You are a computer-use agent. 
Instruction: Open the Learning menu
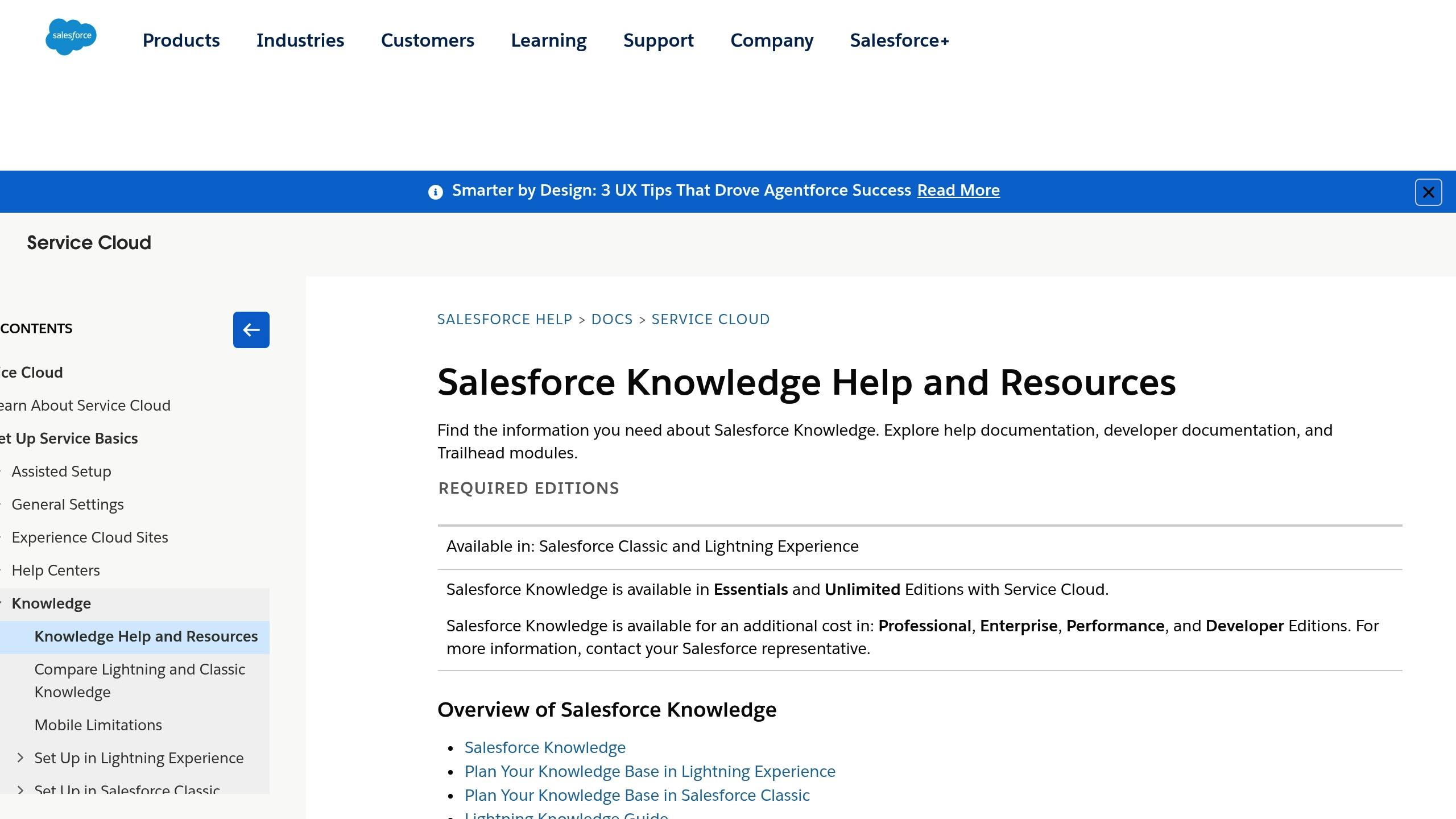(x=549, y=40)
